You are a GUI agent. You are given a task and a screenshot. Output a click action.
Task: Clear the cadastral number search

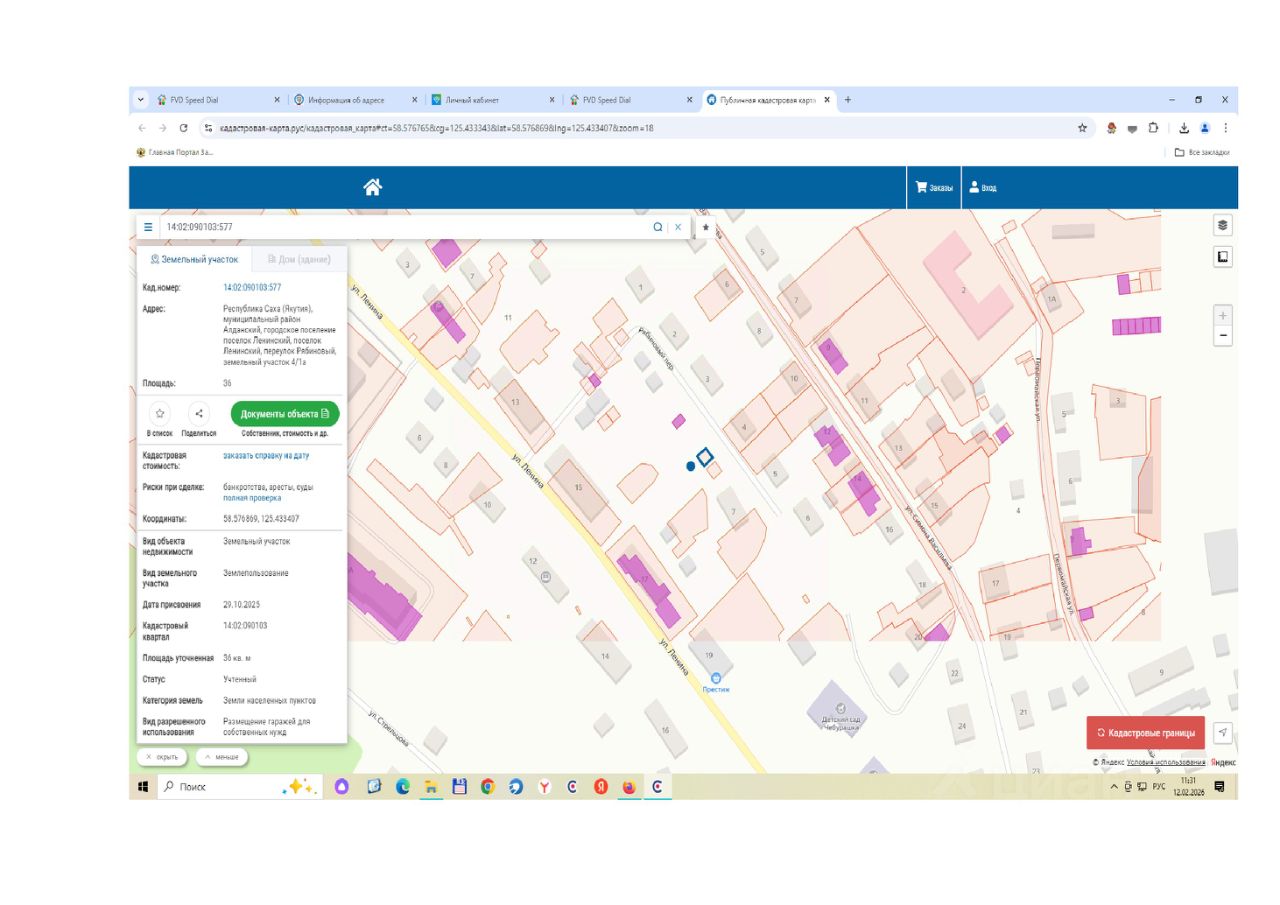pos(678,227)
